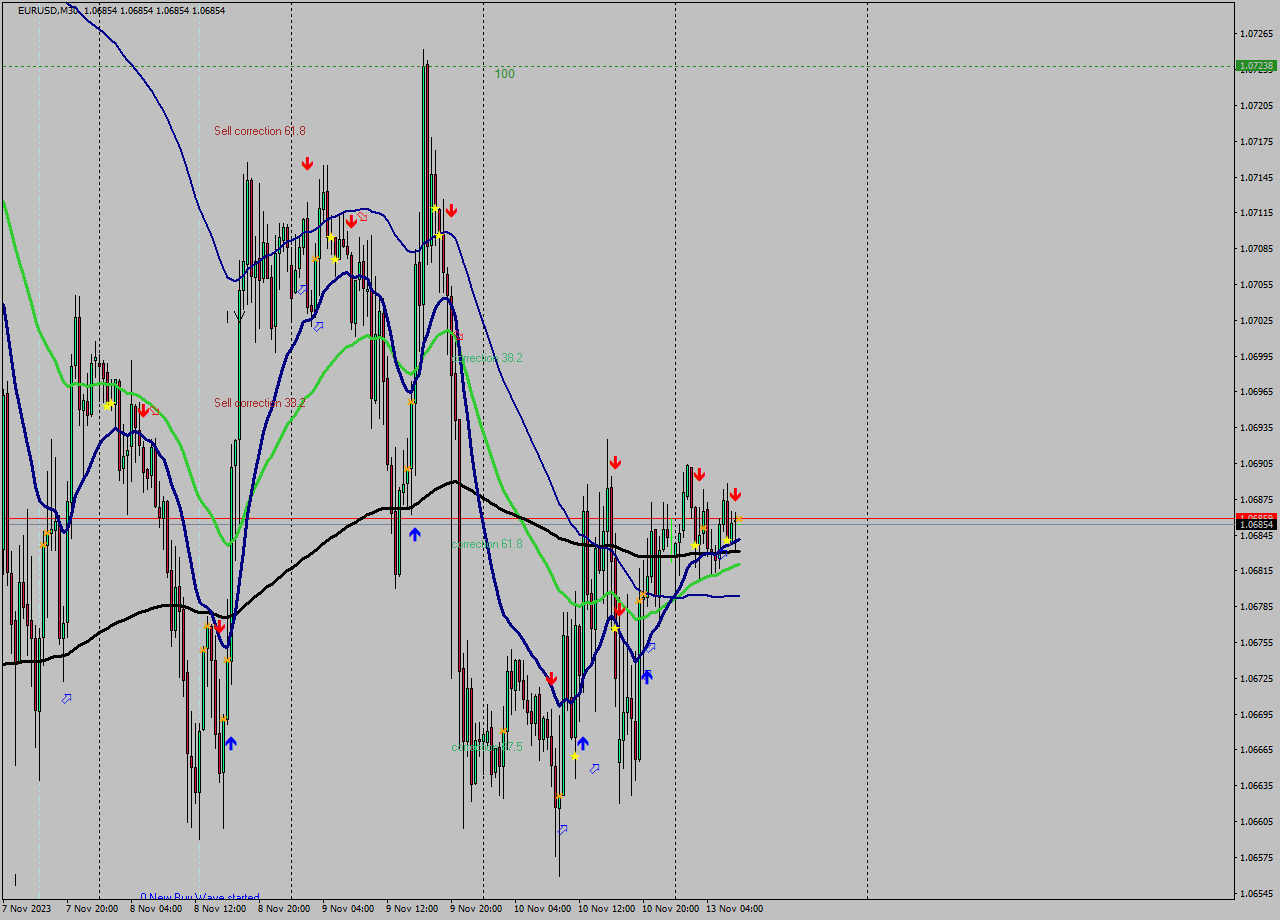The image size is (1280, 920).
Task: Click the 1.06695 price scale value
Action: (x=1257, y=715)
